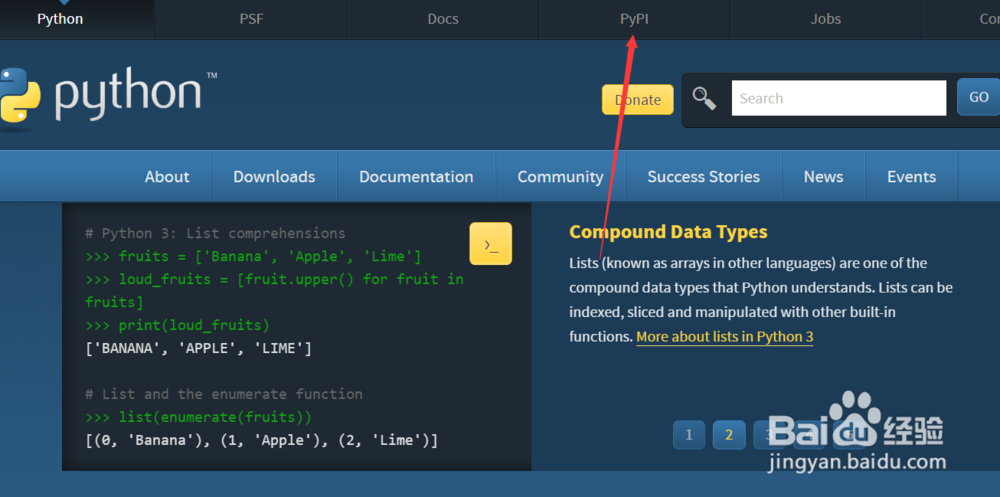Open the PyPI tab
The width and height of the screenshot is (1000, 497).
[x=634, y=19]
